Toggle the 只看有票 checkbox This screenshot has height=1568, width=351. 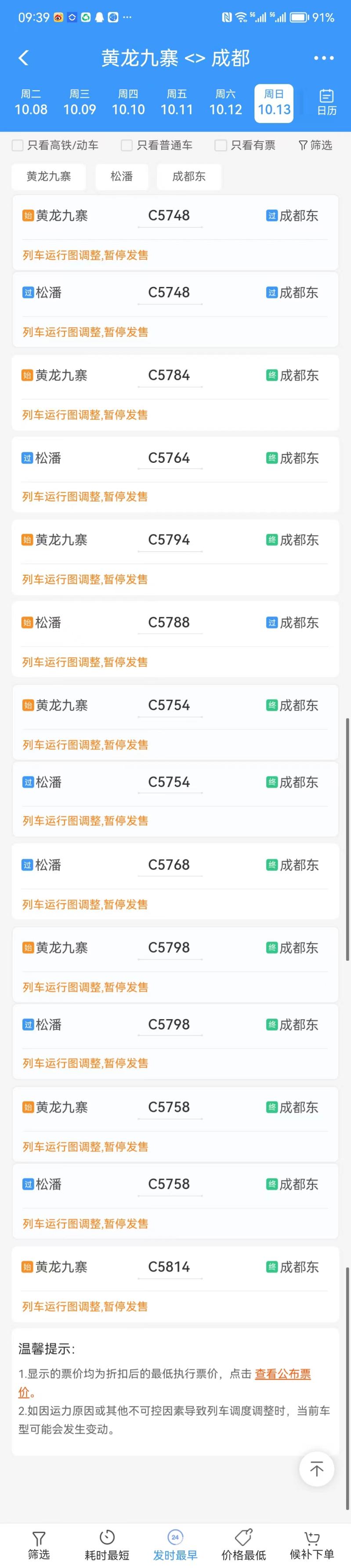221,145
